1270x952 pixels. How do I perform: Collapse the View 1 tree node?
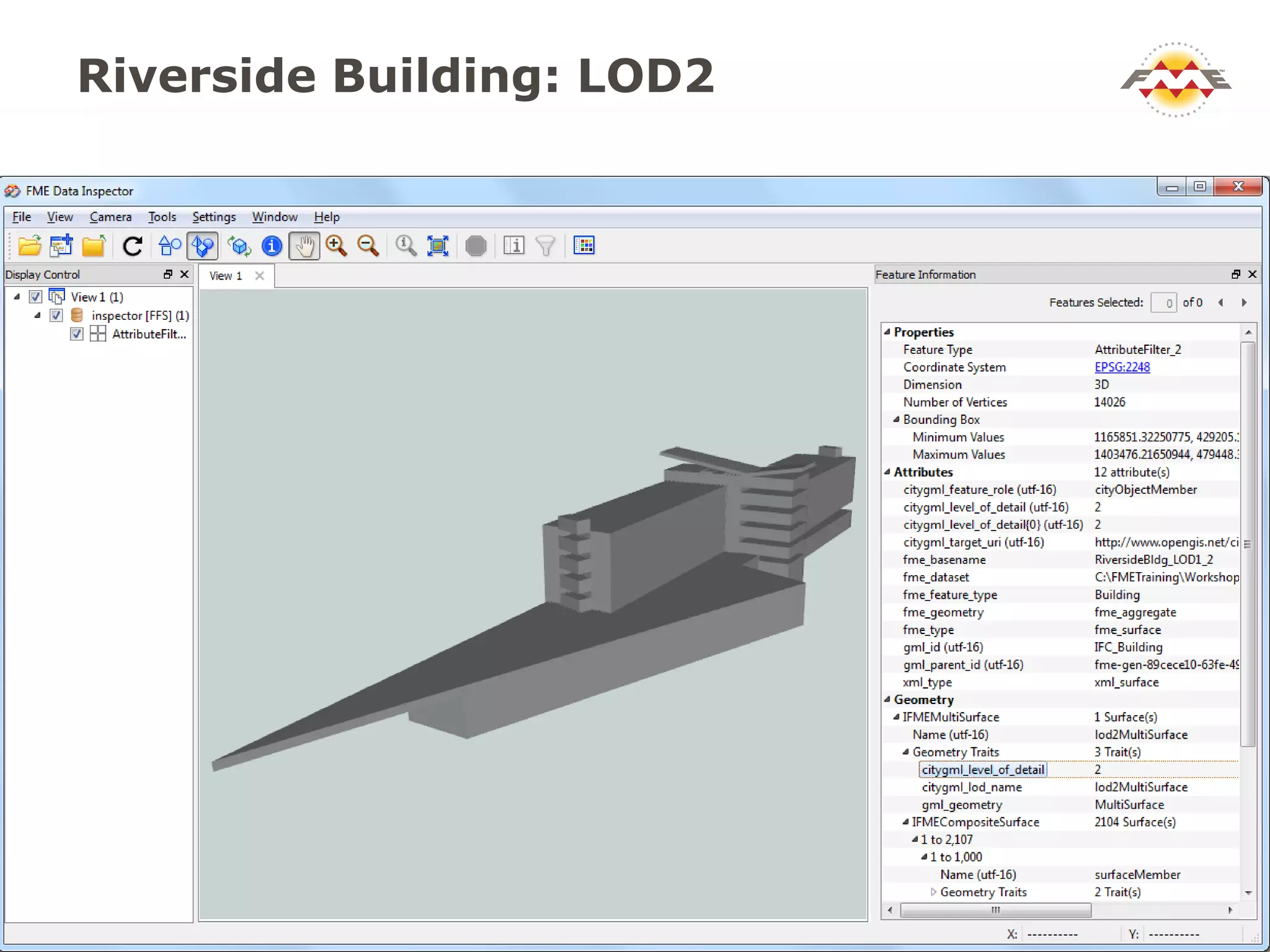point(17,297)
